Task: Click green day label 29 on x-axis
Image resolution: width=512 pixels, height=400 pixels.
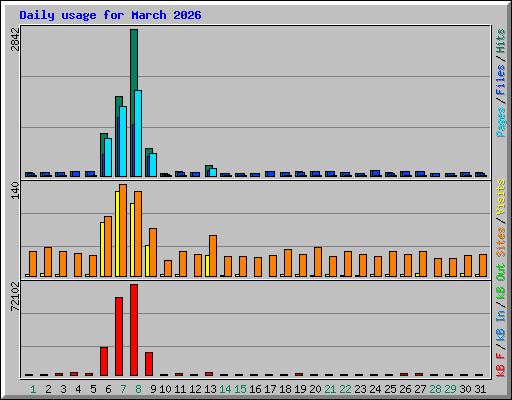Action: click(450, 389)
